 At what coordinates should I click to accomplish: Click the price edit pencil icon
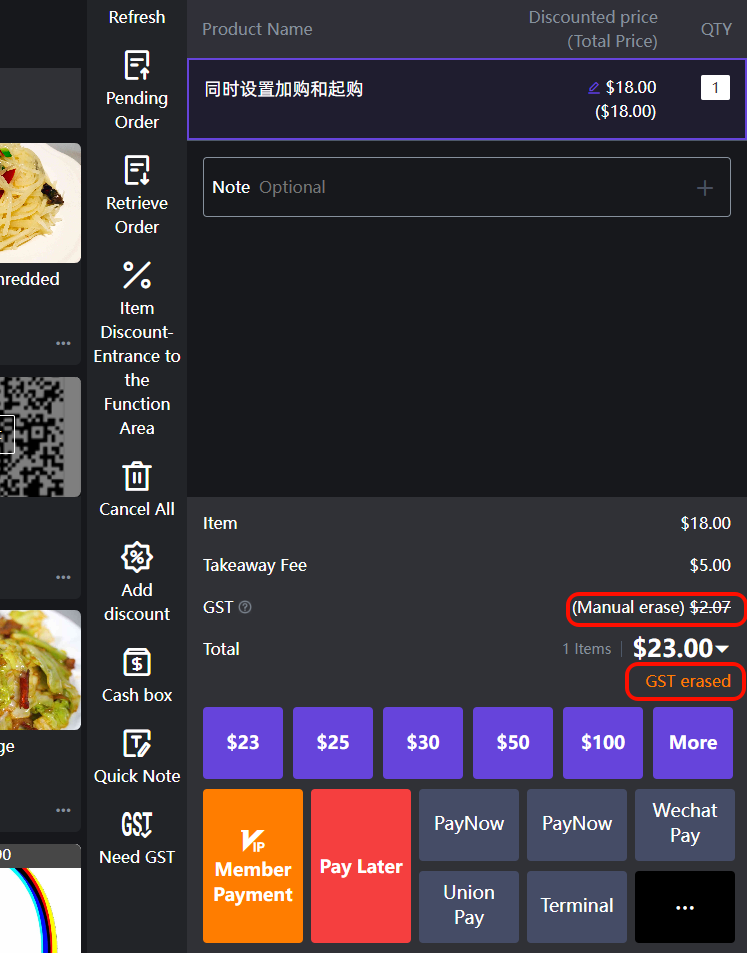pos(594,88)
